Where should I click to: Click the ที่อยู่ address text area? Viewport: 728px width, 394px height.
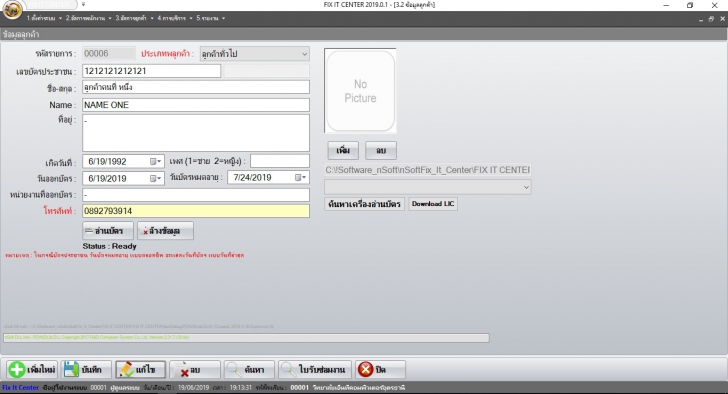coord(196,133)
